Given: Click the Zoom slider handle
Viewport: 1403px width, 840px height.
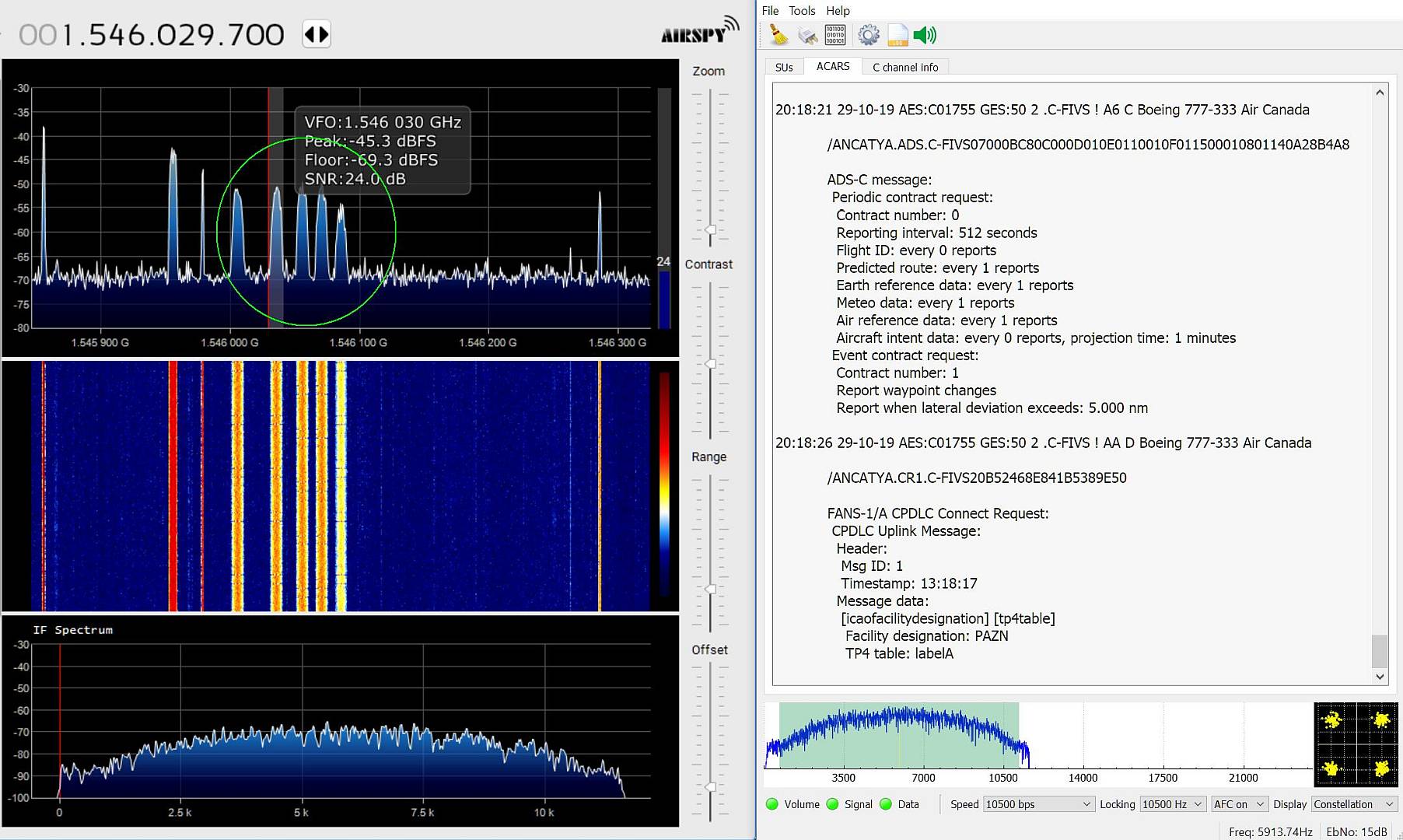Looking at the screenshot, I should click(x=710, y=230).
